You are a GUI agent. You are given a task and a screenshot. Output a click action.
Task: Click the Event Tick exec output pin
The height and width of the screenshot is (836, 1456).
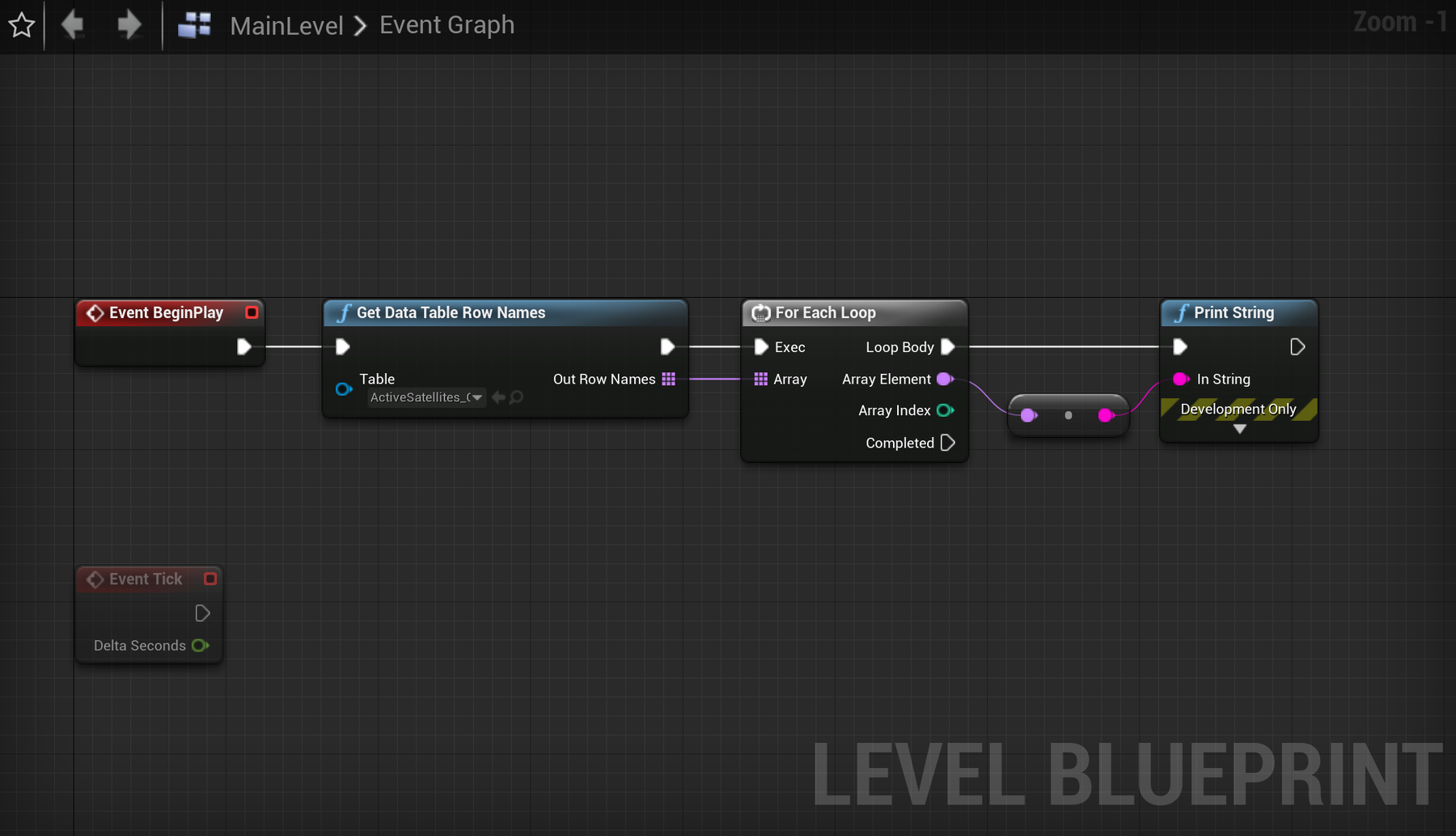point(202,613)
